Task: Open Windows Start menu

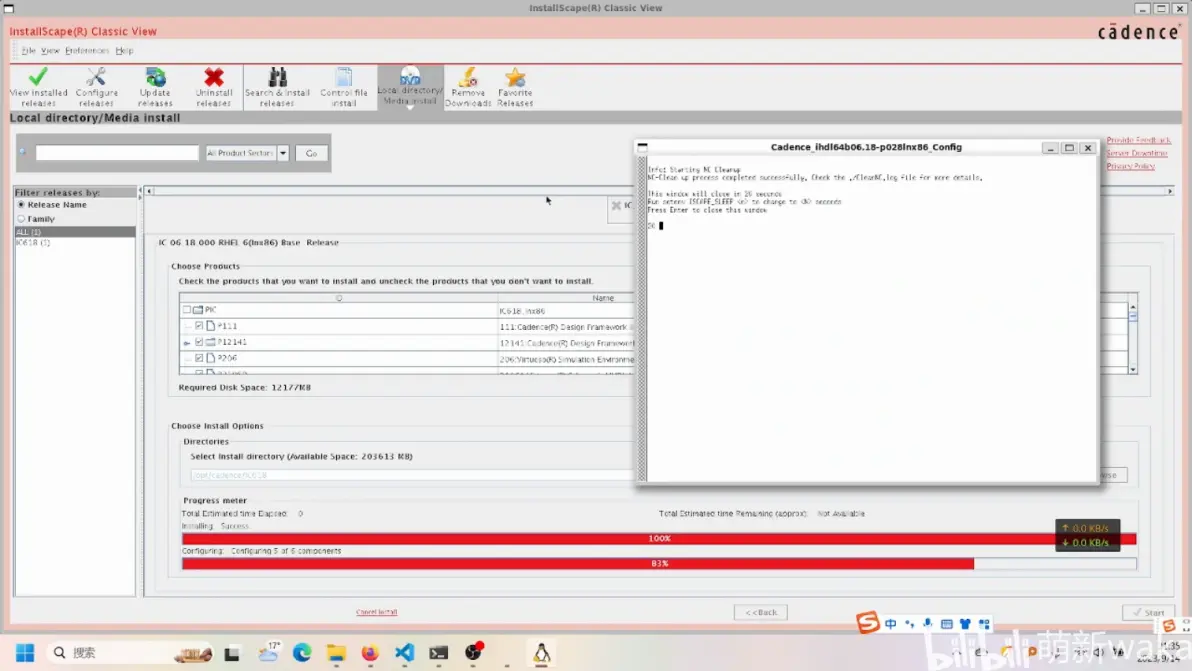Action: (x=25, y=653)
